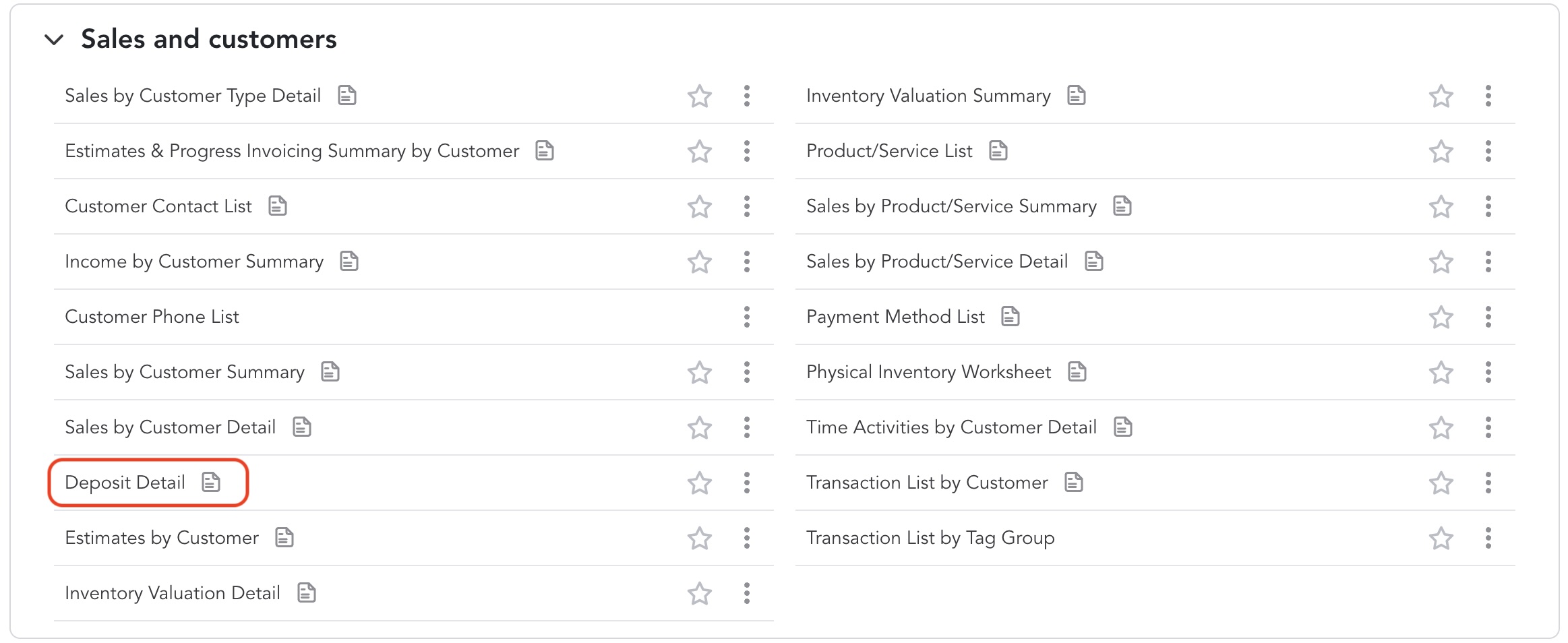Open three-dot menu for Sales by Customer Detail
The height and width of the screenshot is (643, 1568).
point(746,427)
